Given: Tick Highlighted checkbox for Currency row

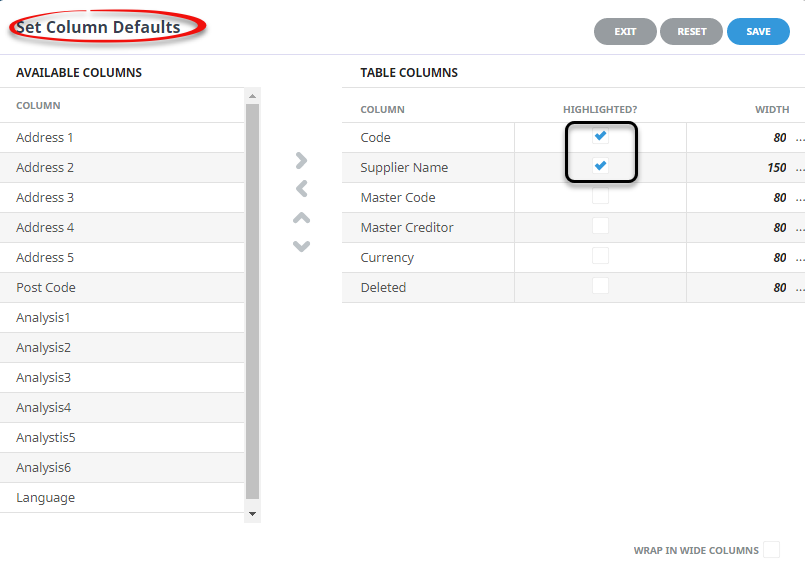Looking at the screenshot, I should (600, 257).
